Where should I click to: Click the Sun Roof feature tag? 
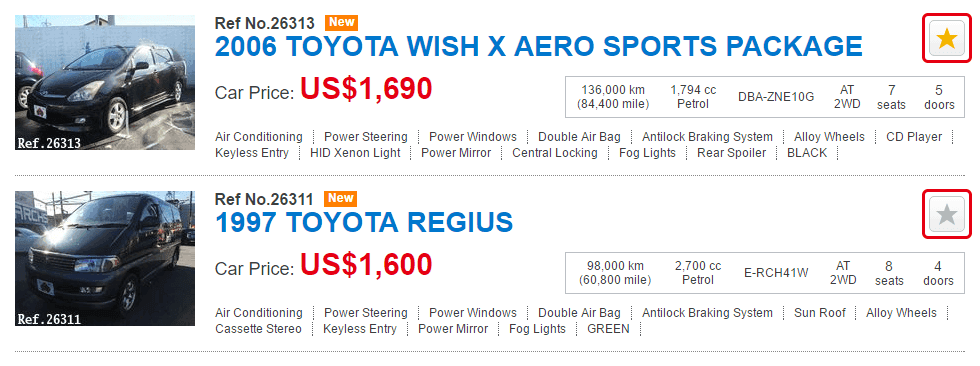pyautogui.click(x=819, y=313)
